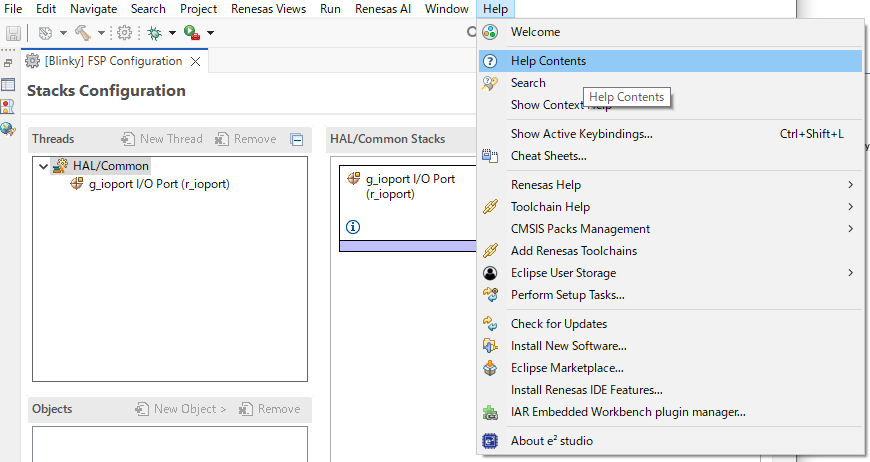
Task: Choose Check for Updates
Action: (x=670, y=324)
